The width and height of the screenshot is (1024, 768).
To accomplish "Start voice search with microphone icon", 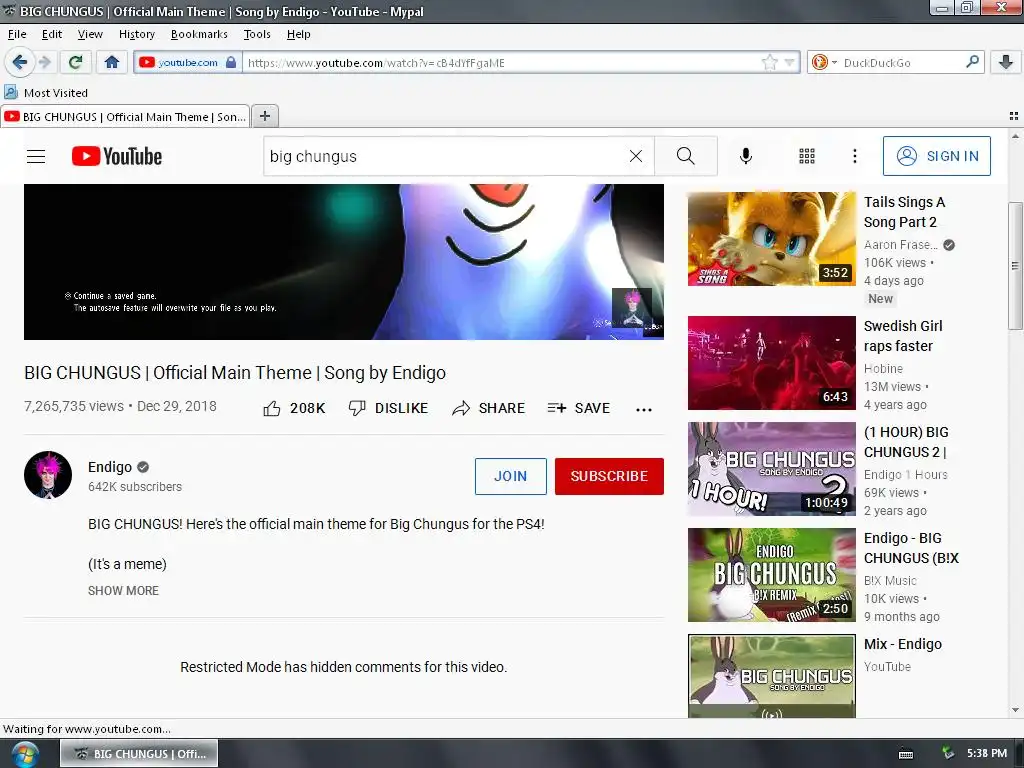I will pyautogui.click(x=746, y=156).
